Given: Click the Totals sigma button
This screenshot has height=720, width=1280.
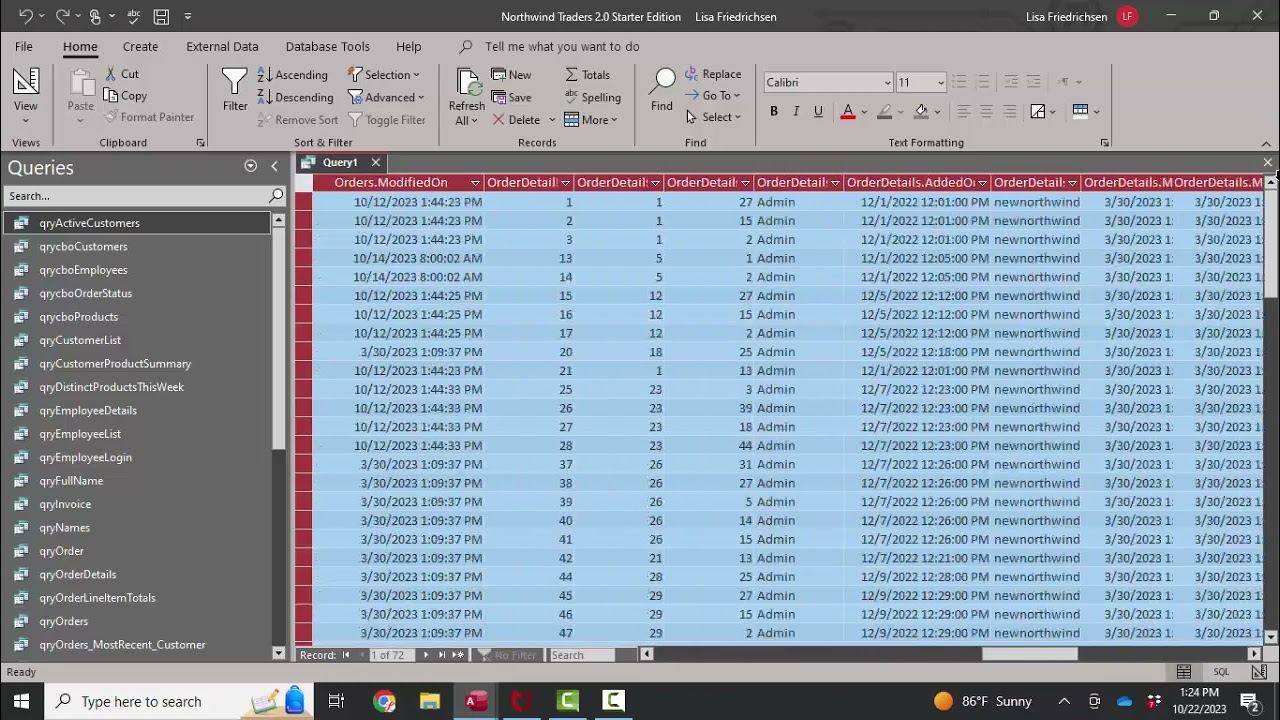Looking at the screenshot, I should [587, 75].
